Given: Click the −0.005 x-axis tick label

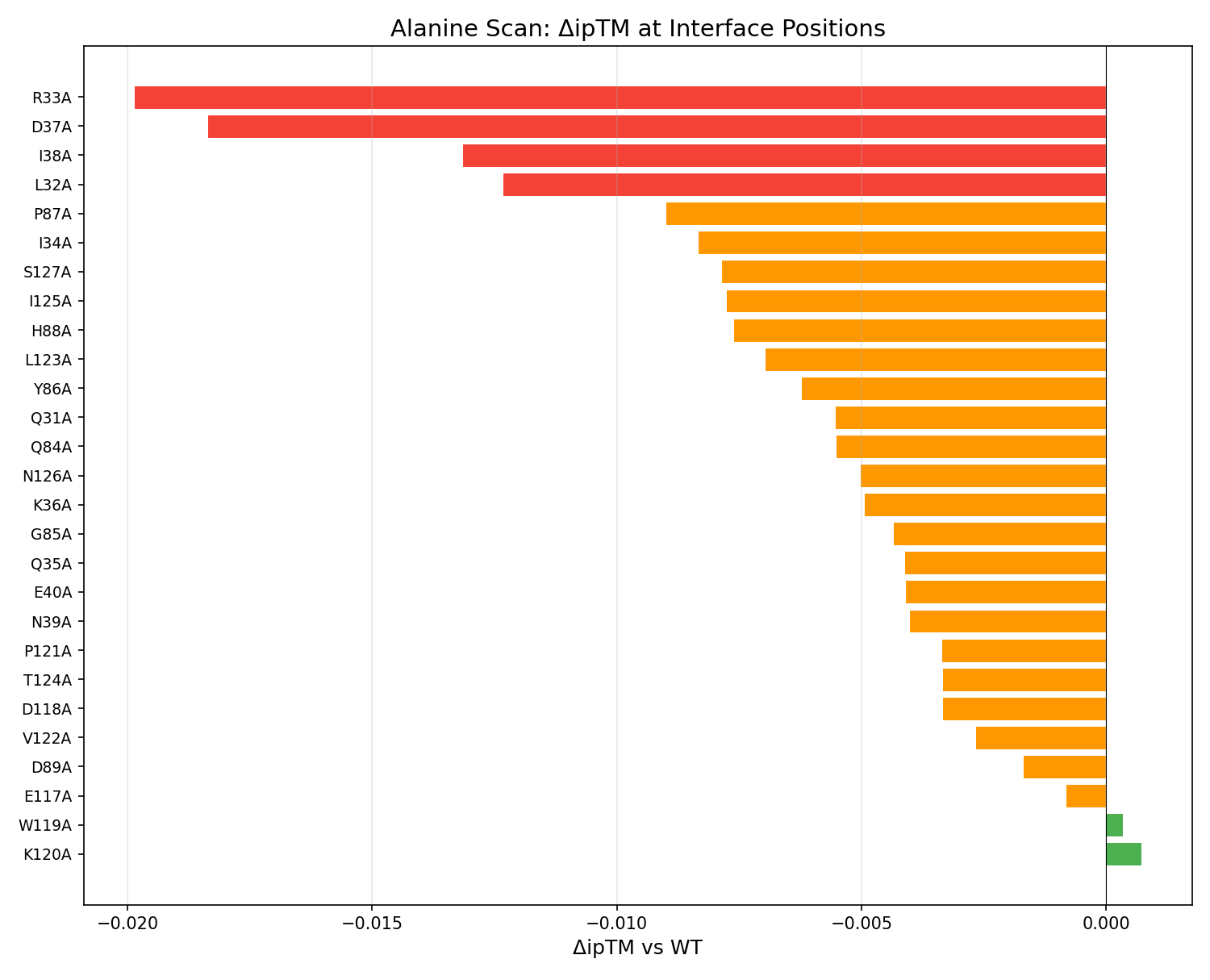Looking at the screenshot, I should (861, 922).
